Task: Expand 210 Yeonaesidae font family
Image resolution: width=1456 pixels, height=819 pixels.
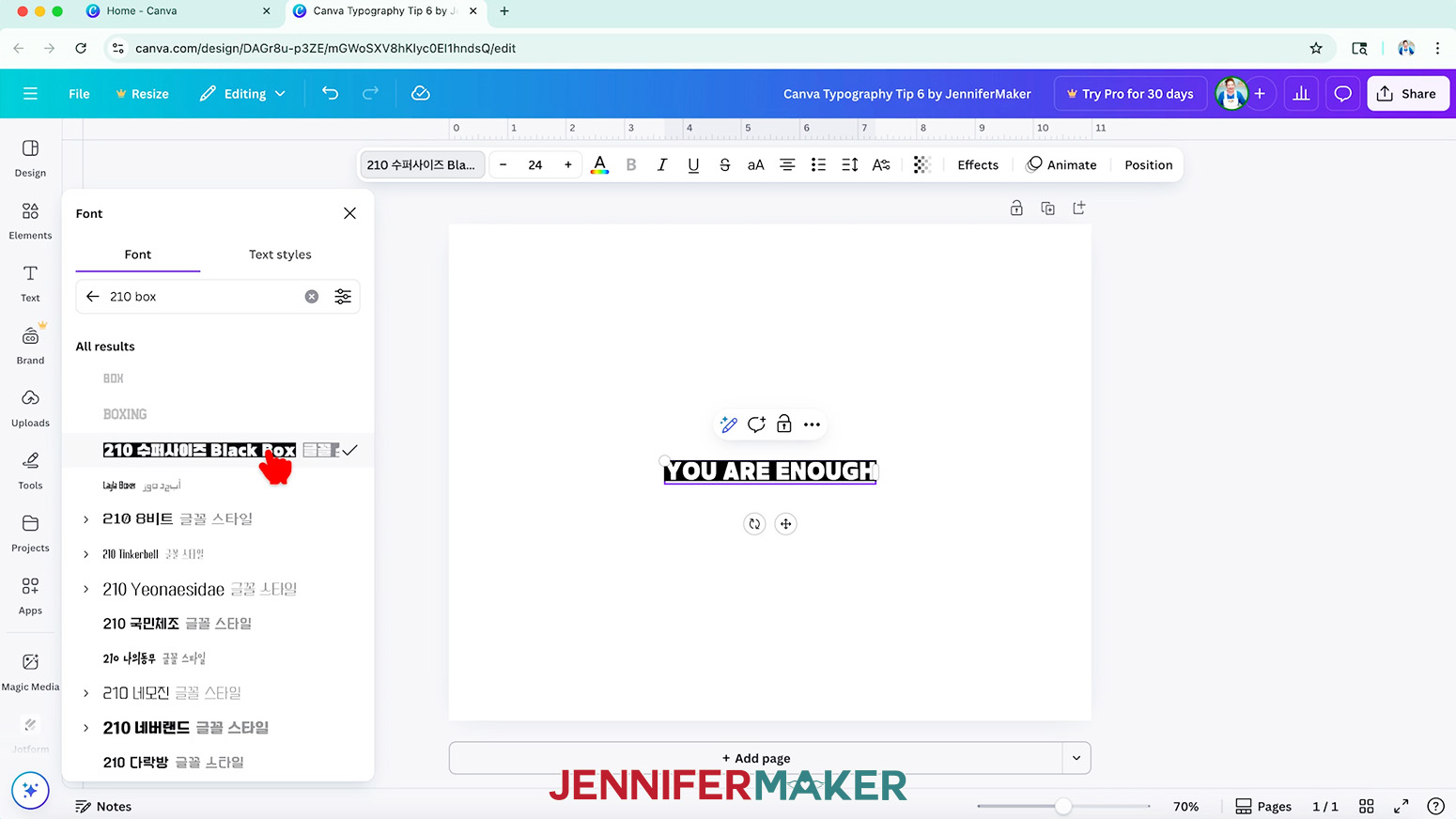Action: click(85, 589)
